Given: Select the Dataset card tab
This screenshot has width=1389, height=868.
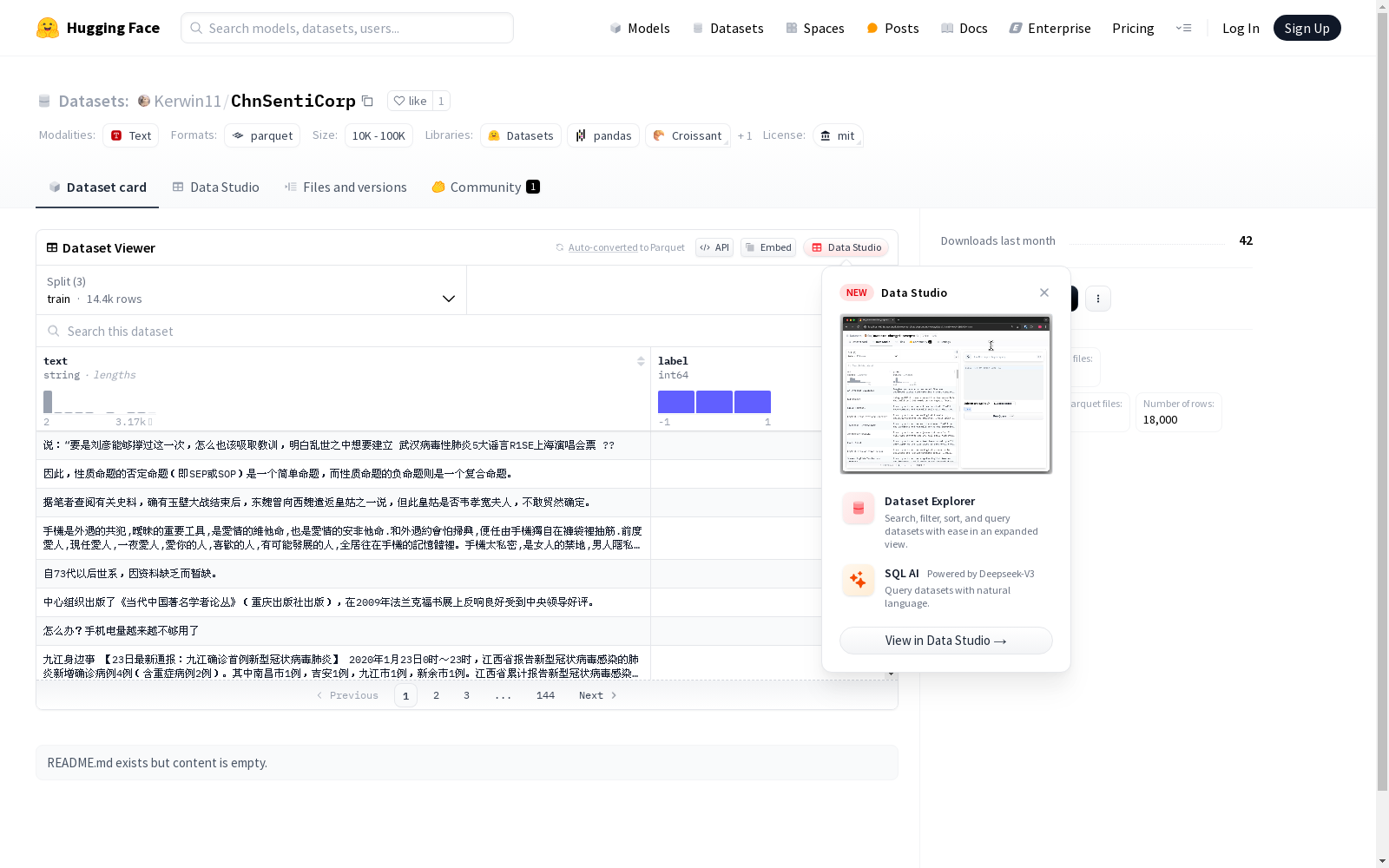Looking at the screenshot, I should coord(97,187).
